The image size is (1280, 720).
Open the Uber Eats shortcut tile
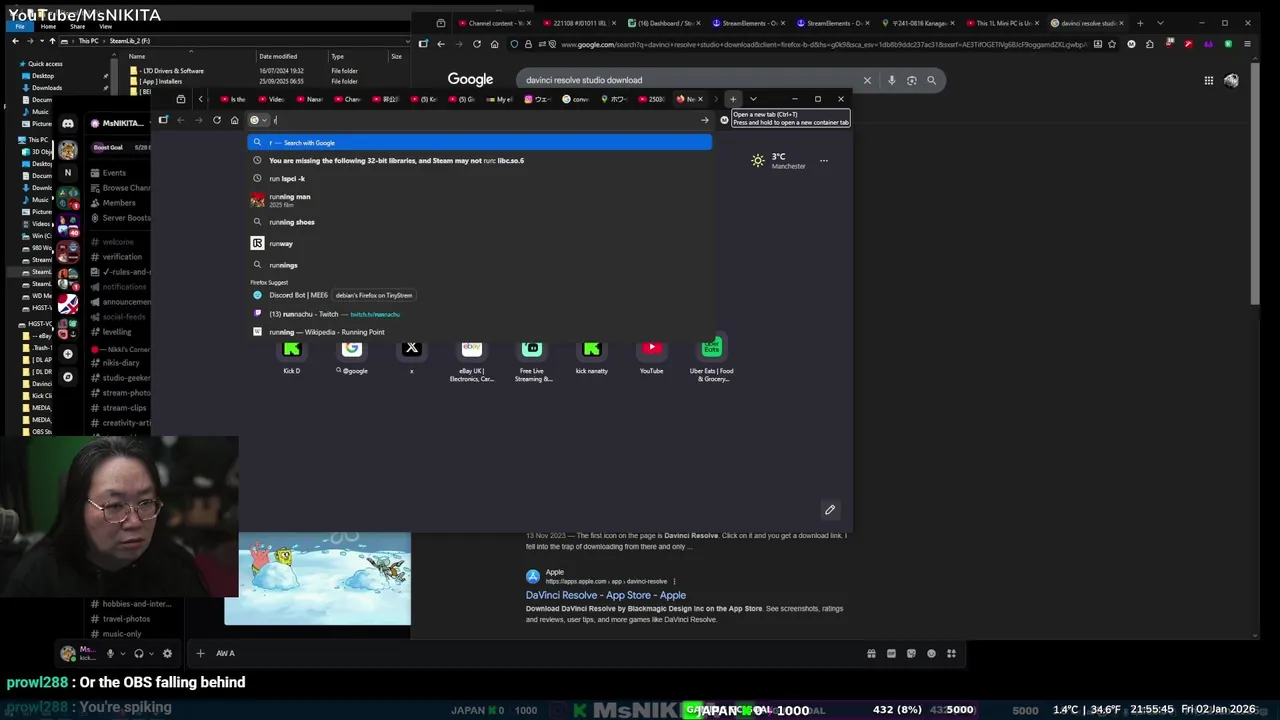[x=711, y=355]
